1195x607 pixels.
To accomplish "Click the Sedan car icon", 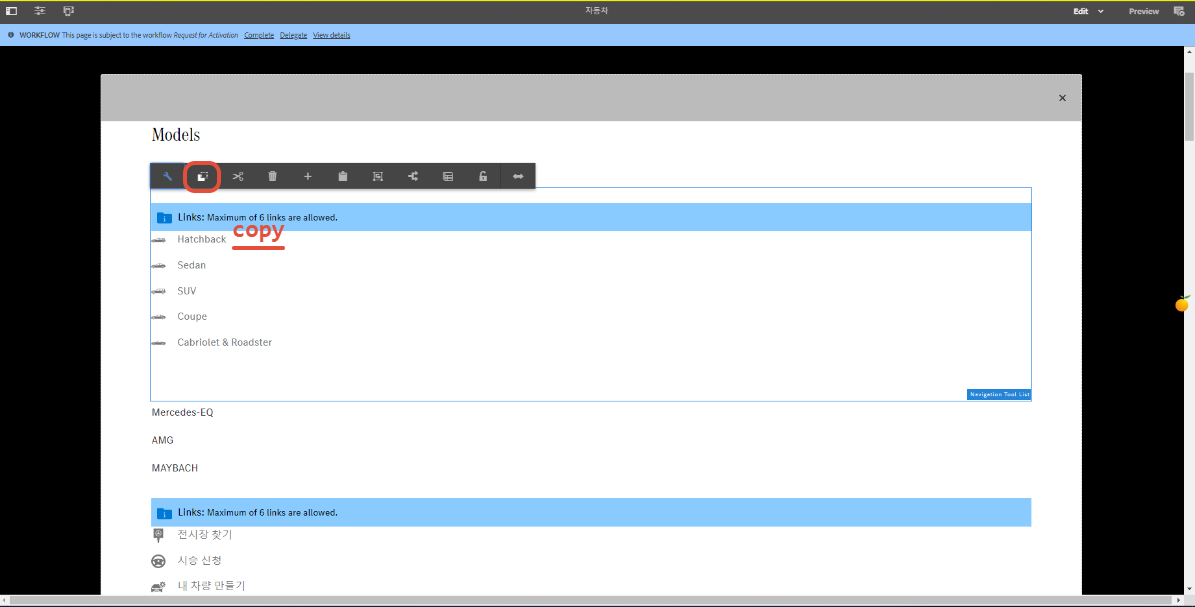I will click(159, 265).
